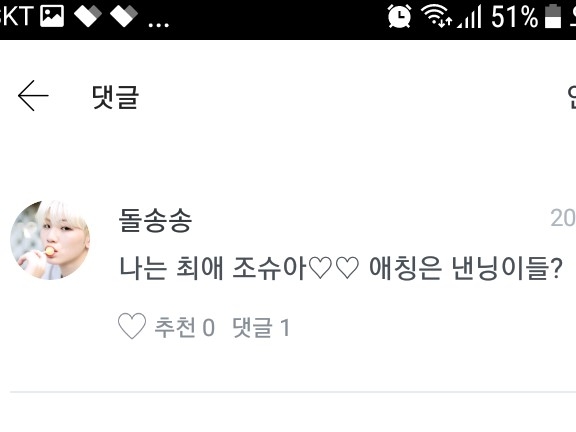Tap the 댓글 page title
The width and height of the screenshot is (576, 432).
115,97
